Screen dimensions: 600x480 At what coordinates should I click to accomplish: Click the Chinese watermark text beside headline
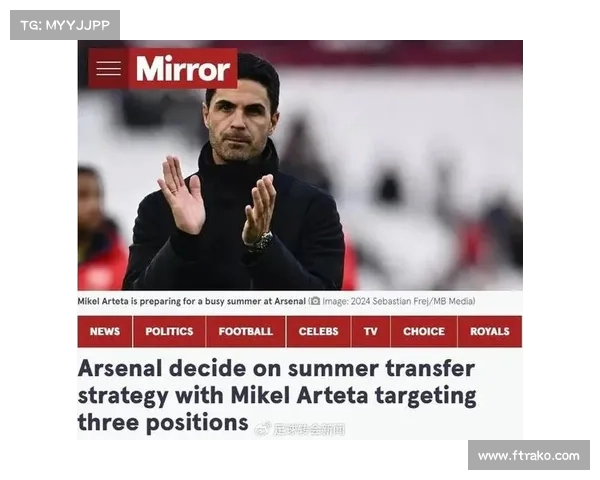click(x=309, y=429)
